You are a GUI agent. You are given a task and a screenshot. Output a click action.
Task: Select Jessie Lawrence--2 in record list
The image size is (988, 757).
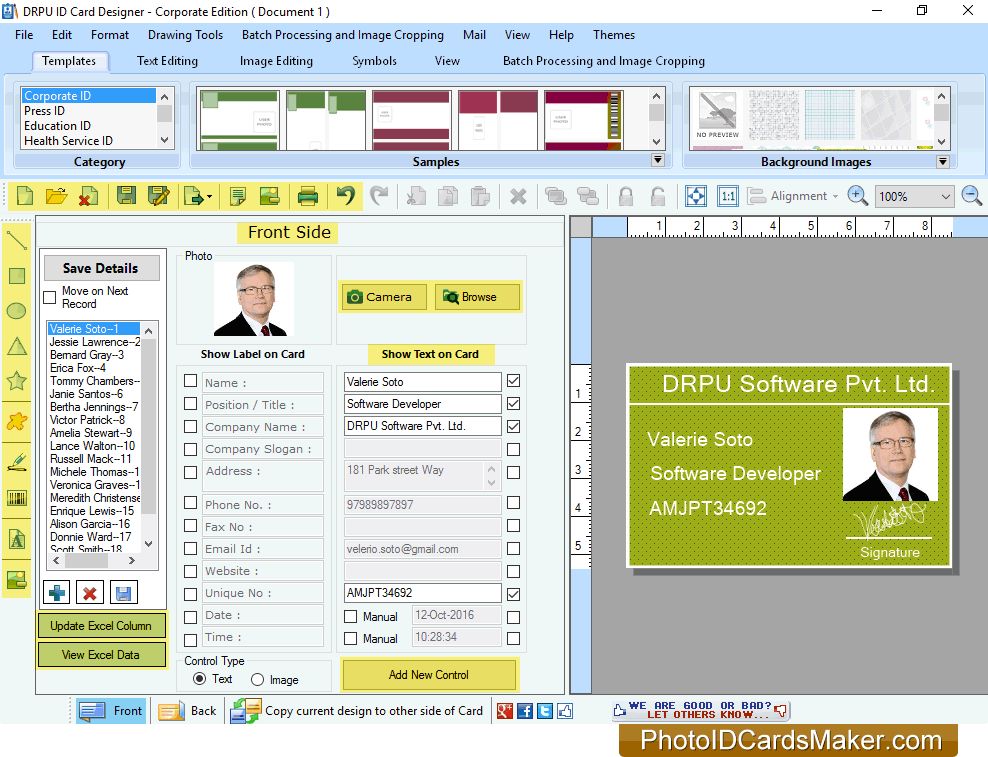point(95,342)
